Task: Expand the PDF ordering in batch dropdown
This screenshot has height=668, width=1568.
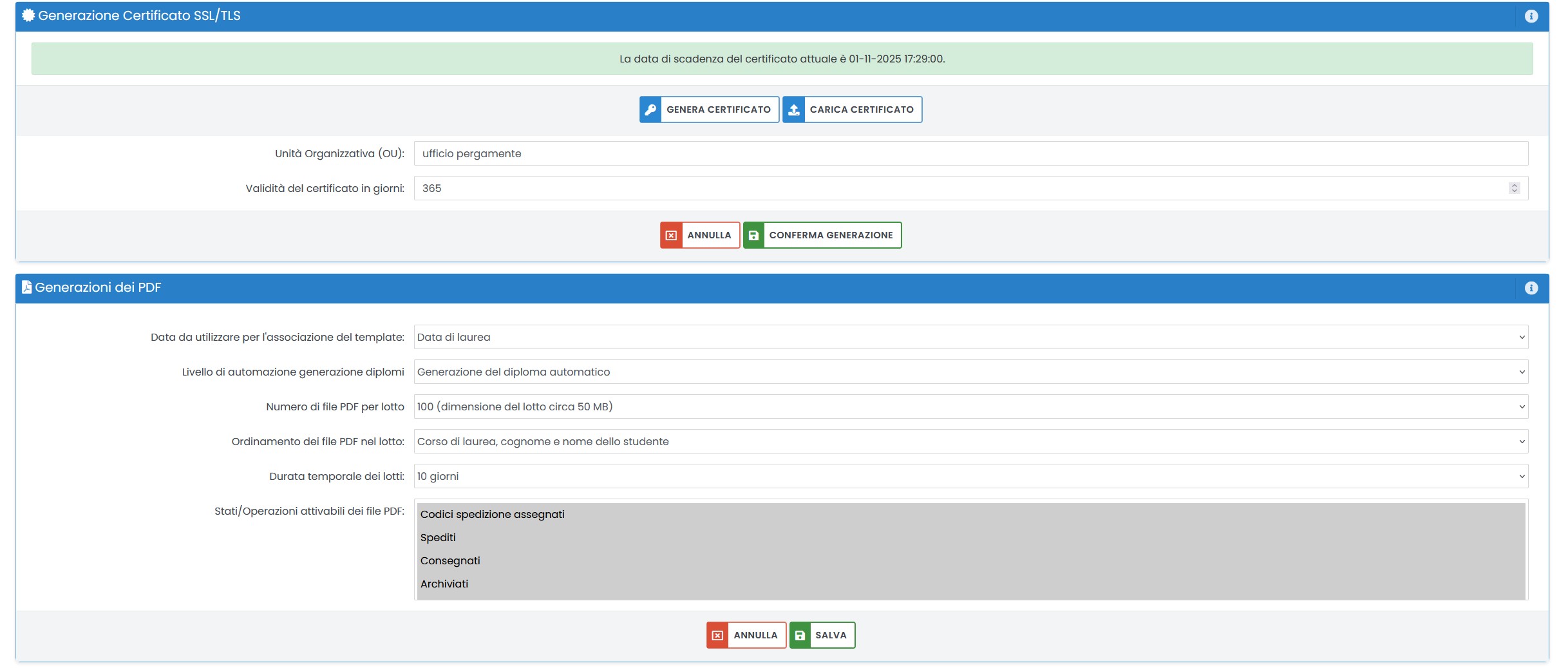Action: (970, 441)
